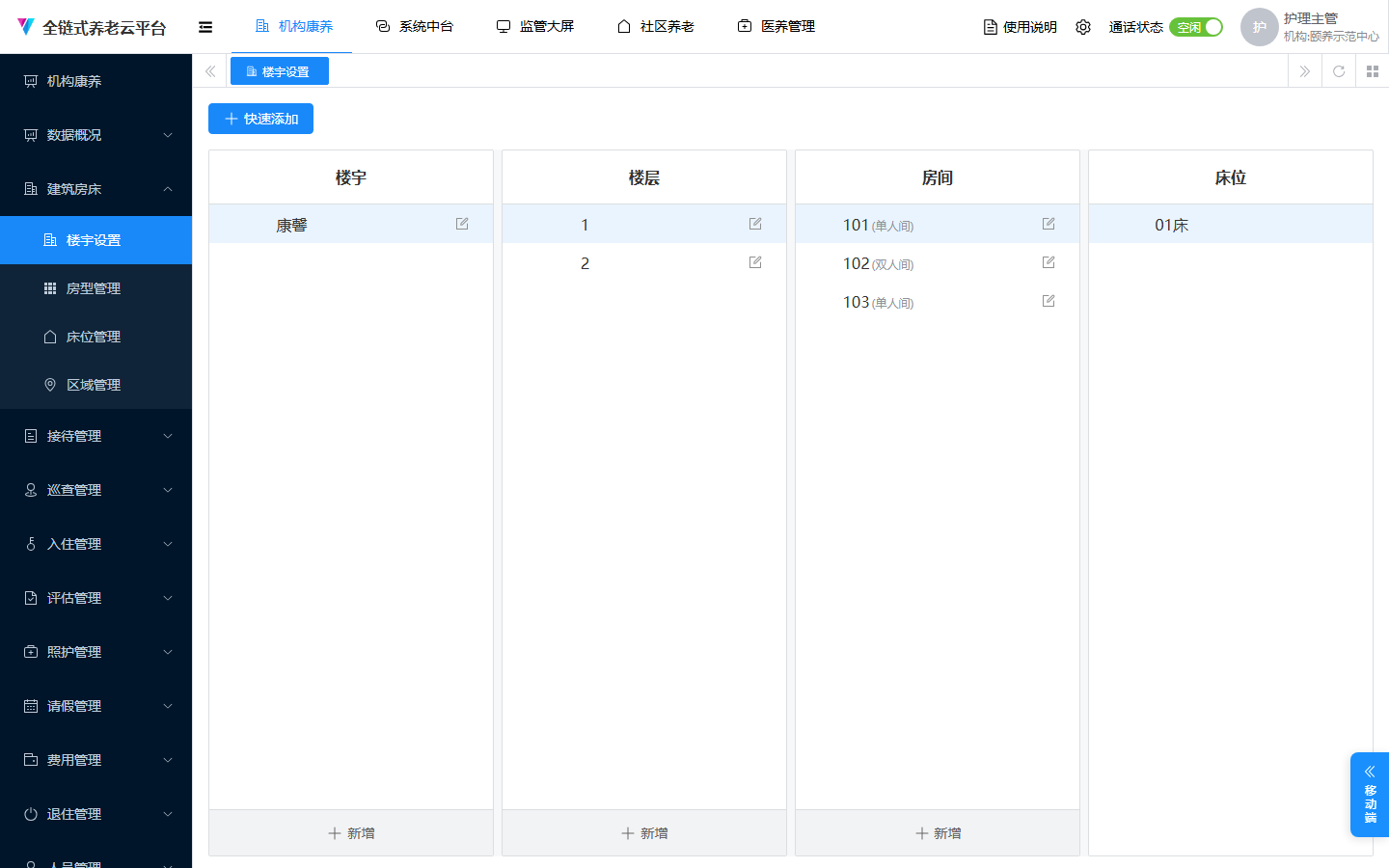Viewport: 1389px width, 868px height.
Task: Edit room 103 with its edit icon
Action: coord(1049,301)
